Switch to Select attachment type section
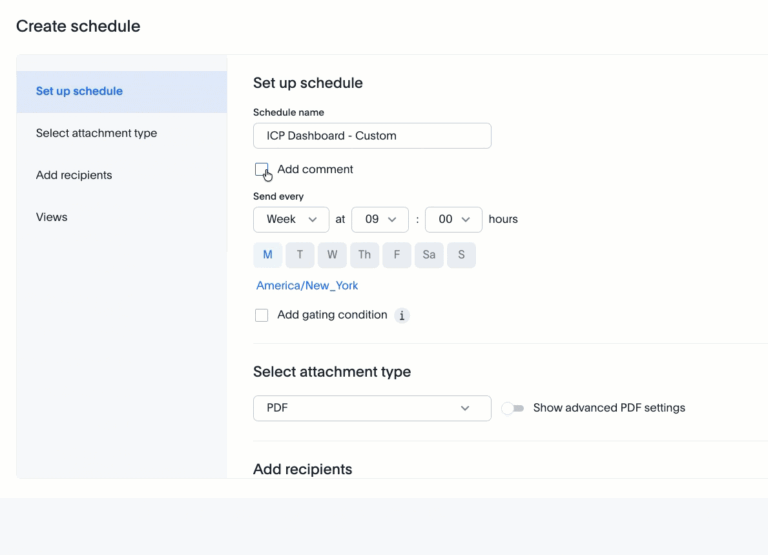768x555 pixels. [x=96, y=133]
